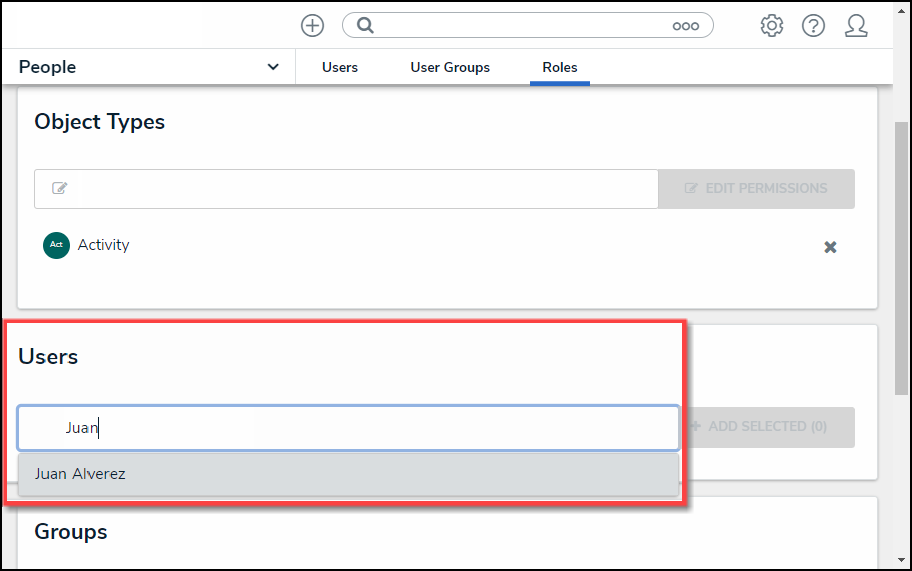Click the edit pencil icon in Object Types field

coord(60,188)
